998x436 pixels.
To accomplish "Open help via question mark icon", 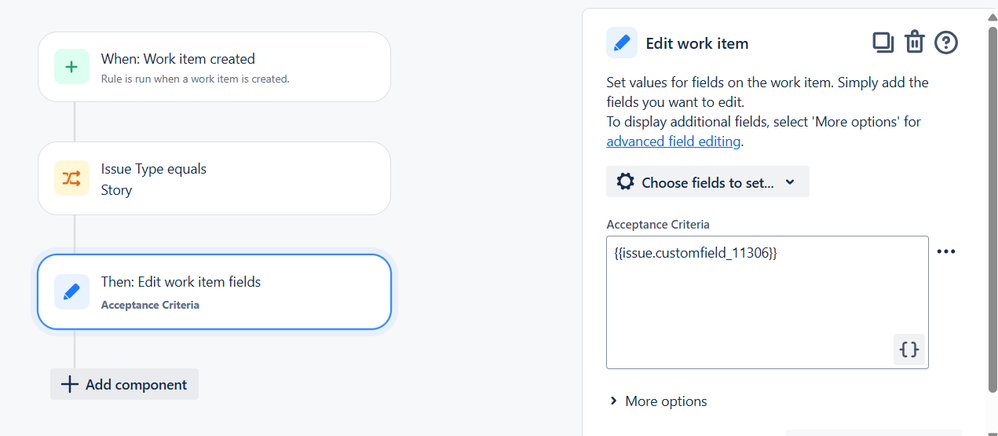I will pos(946,42).
